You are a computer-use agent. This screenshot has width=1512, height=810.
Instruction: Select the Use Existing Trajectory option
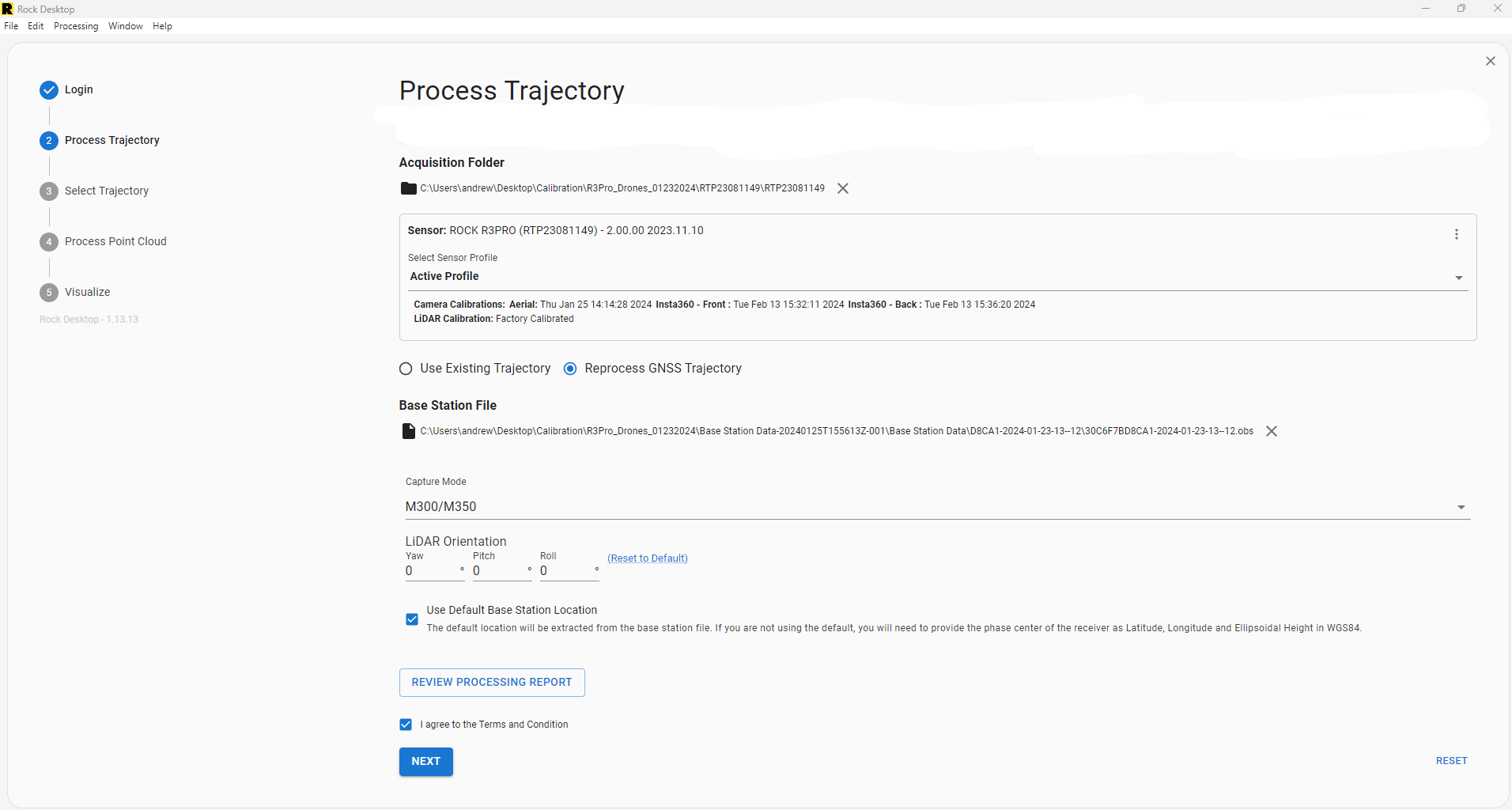pyautogui.click(x=406, y=369)
